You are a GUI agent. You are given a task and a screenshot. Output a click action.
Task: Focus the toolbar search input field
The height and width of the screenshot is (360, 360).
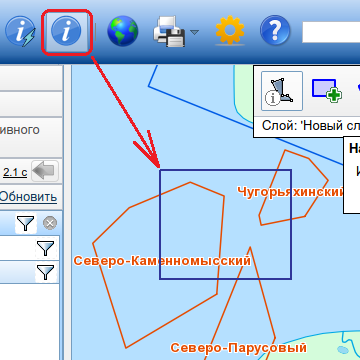click(x=331, y=32)
